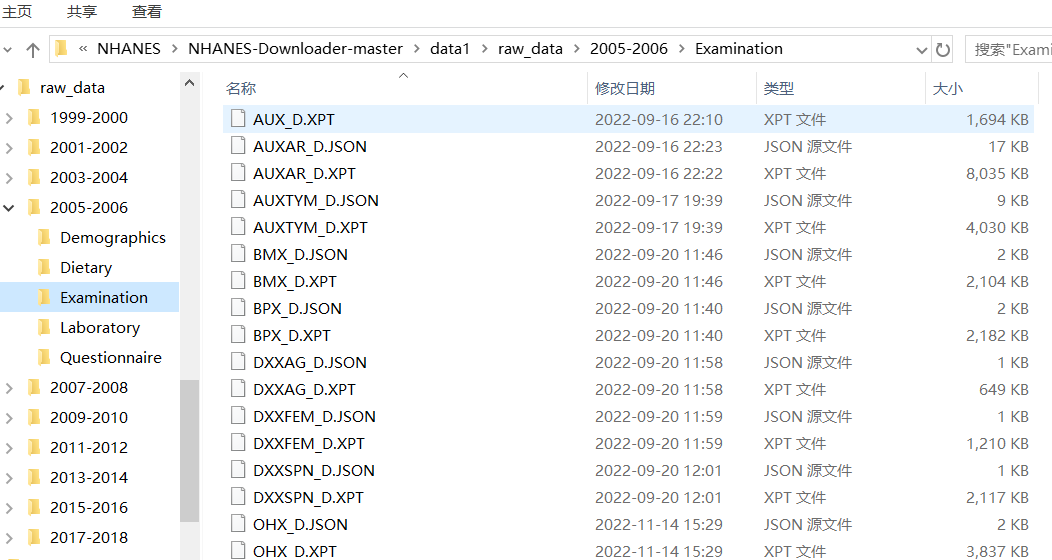Viewport: 1052px width, 560px height.
Task: Sort by 名称 column header
Action: click(242, 89)
